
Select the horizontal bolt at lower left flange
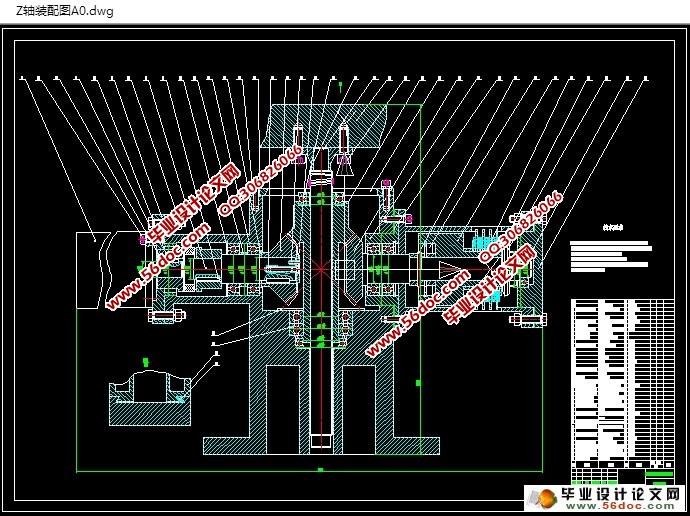[x=165, y=317]
